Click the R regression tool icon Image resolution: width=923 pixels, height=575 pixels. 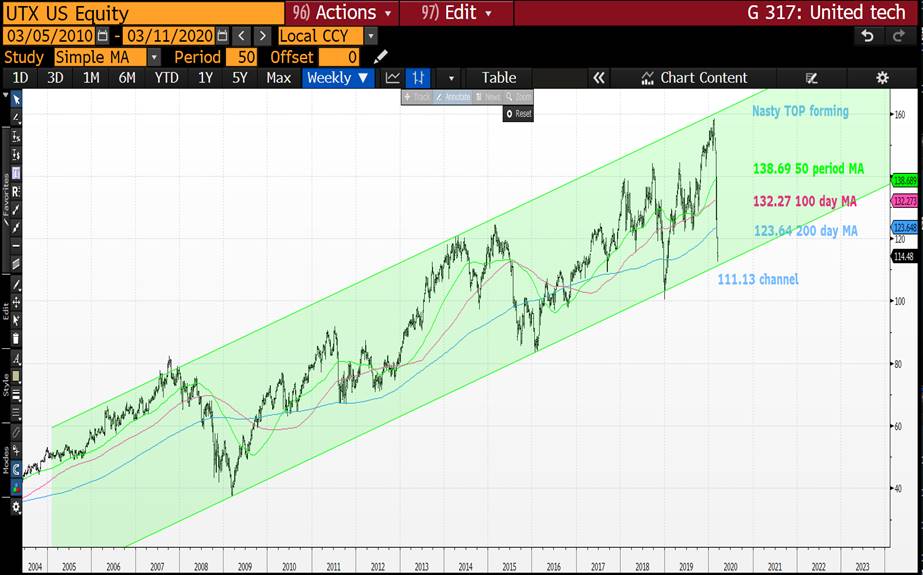tap(16, 191)
